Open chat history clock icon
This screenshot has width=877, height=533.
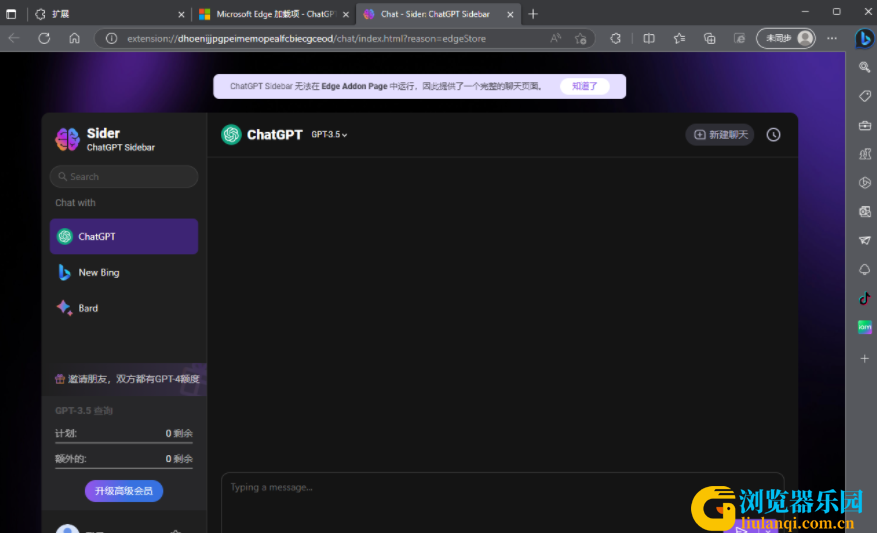click(x=773, y=135)
